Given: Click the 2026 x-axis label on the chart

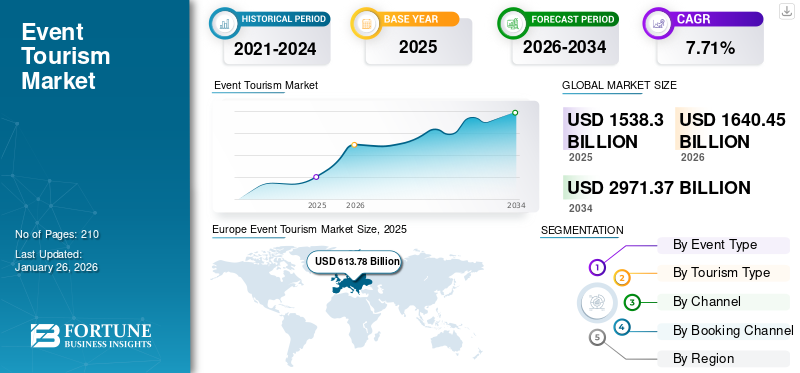Looking at the screenshot, I should click(x=355, y=206).
